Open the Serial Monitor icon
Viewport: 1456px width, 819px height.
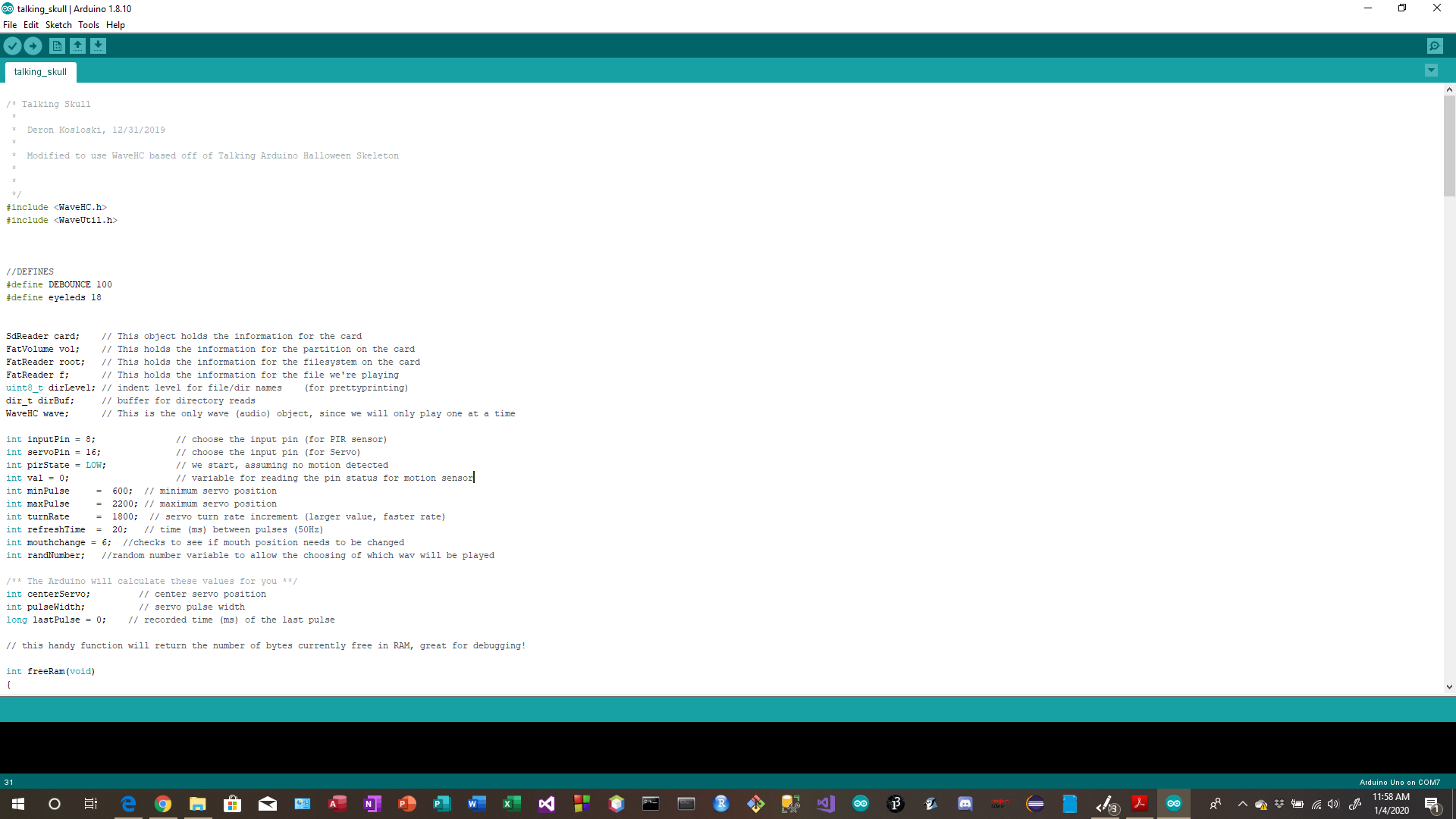point(1435,46)
